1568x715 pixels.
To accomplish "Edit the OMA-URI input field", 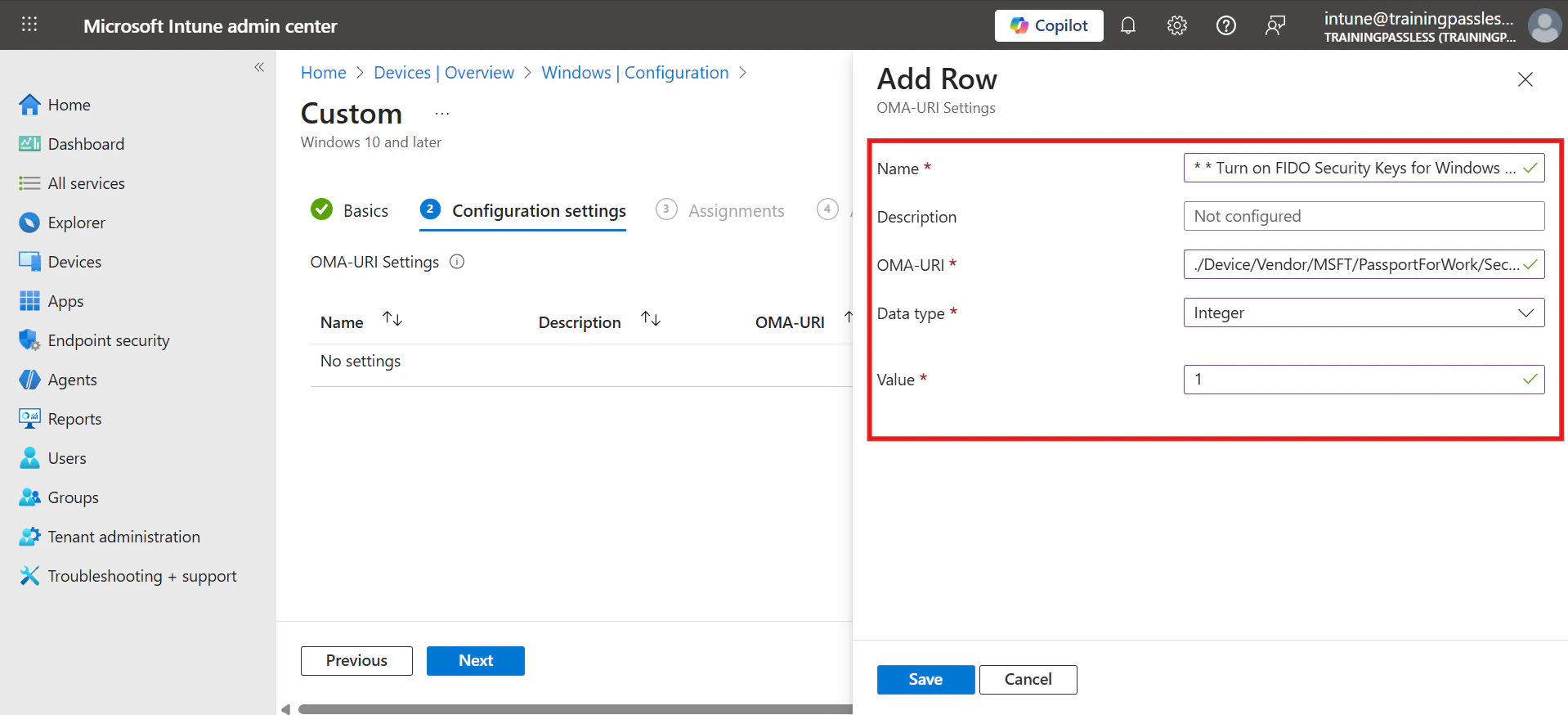I will (x=1364, y=264).
